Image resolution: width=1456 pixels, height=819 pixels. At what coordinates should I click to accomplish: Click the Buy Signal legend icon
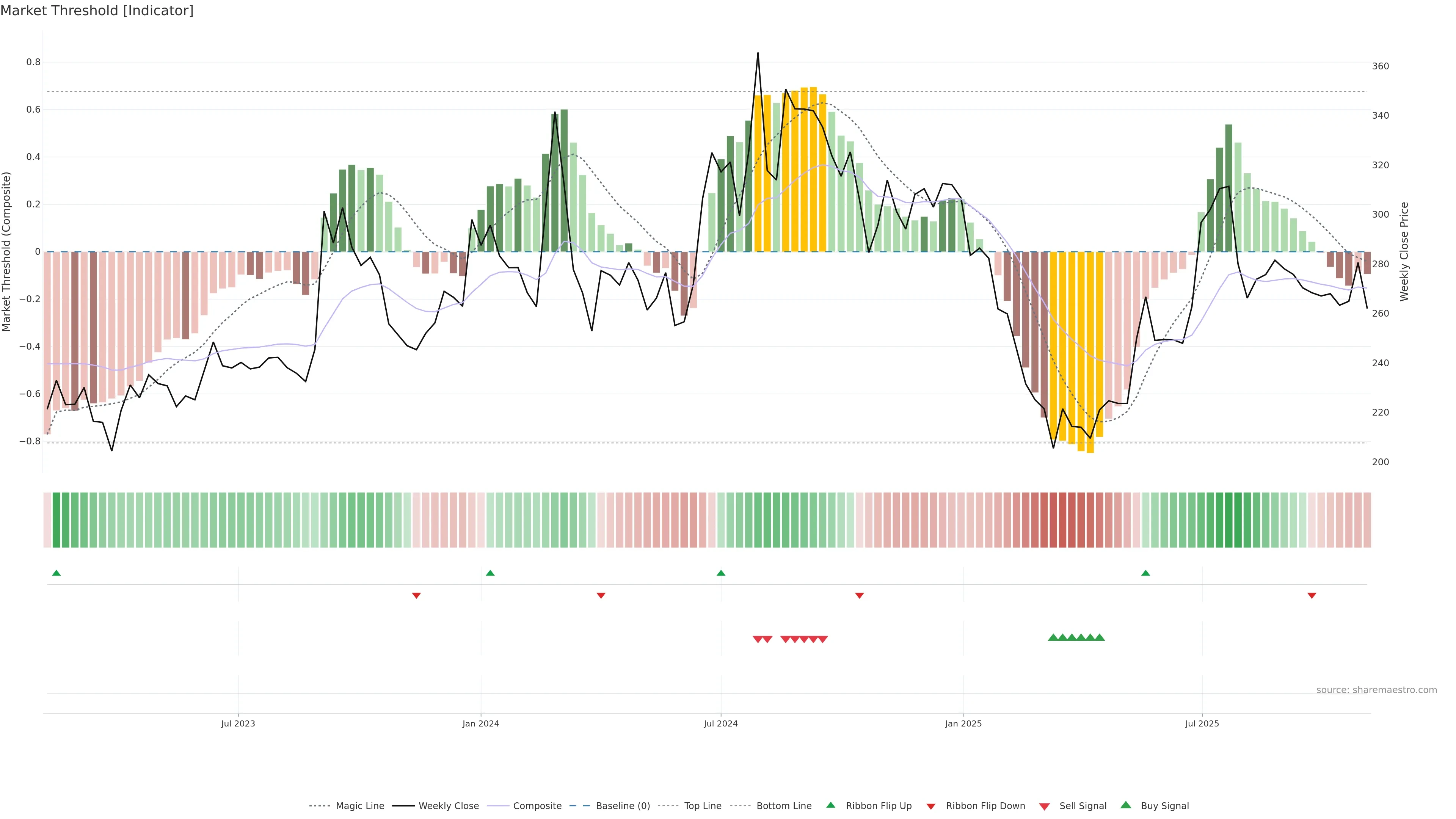[1126, 805]
